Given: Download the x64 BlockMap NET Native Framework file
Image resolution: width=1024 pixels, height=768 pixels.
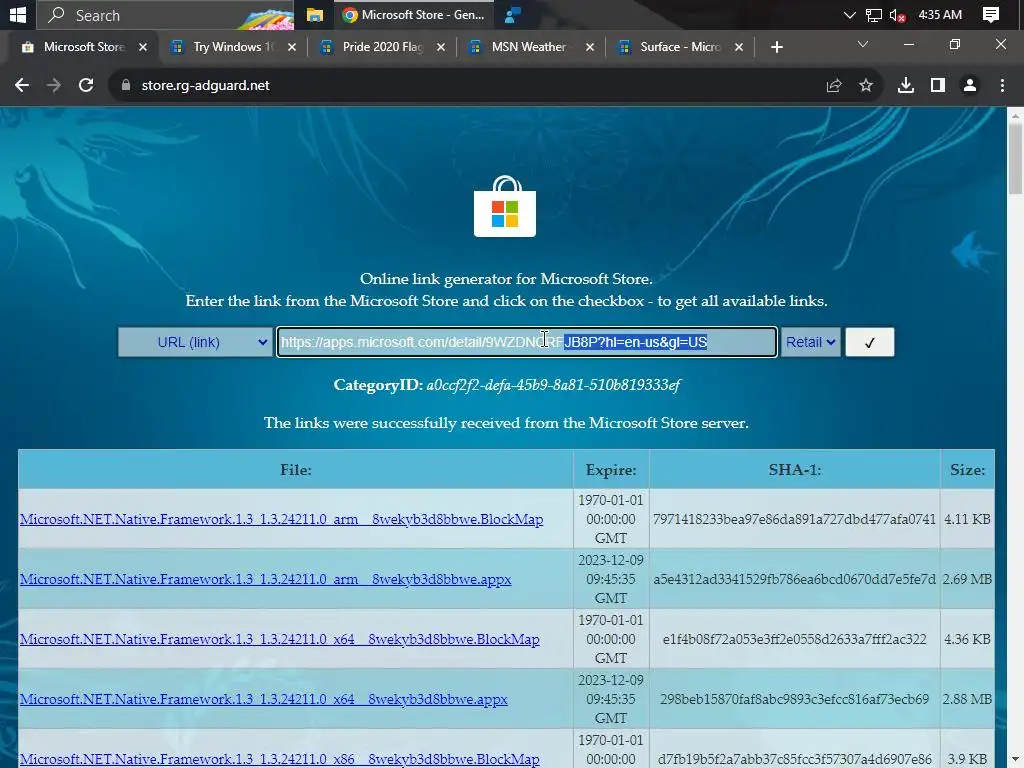Looking at the screenshot, I should [280, 639].
